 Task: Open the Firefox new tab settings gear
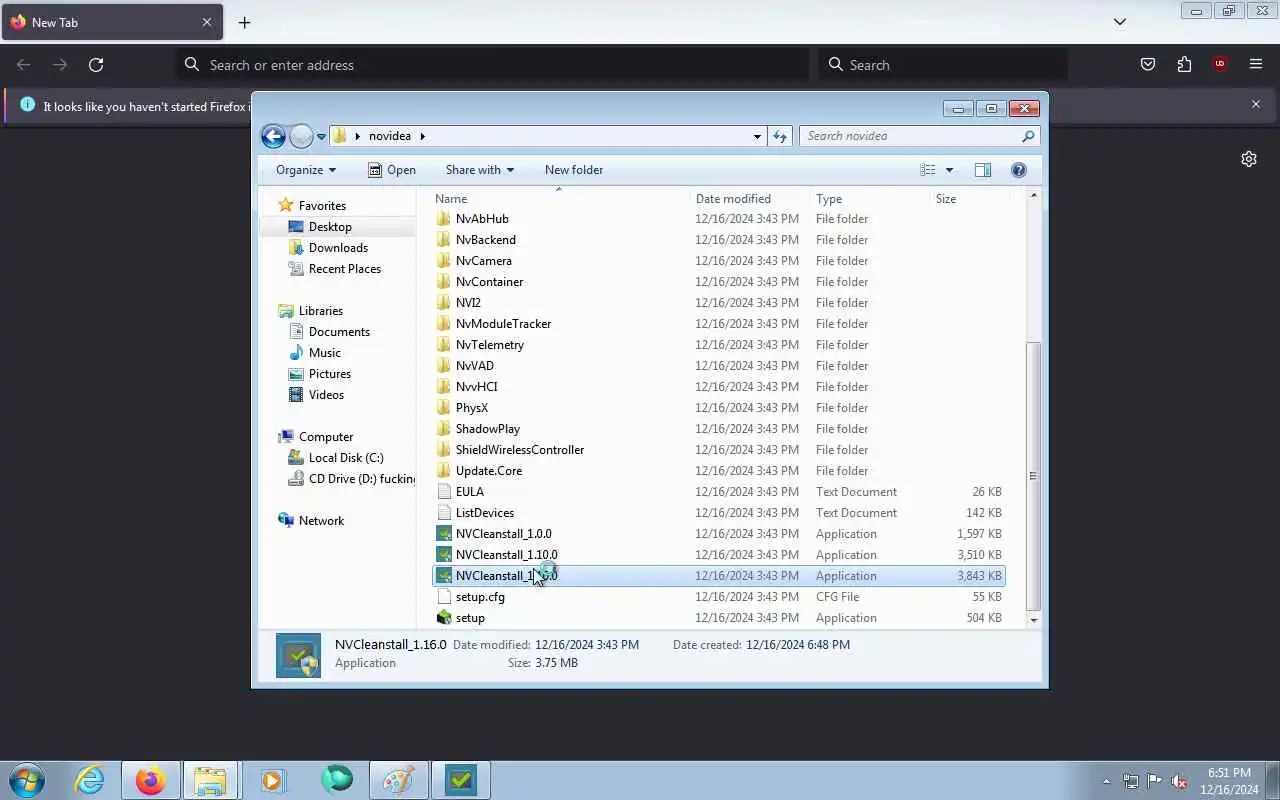tap(1249, 159)
